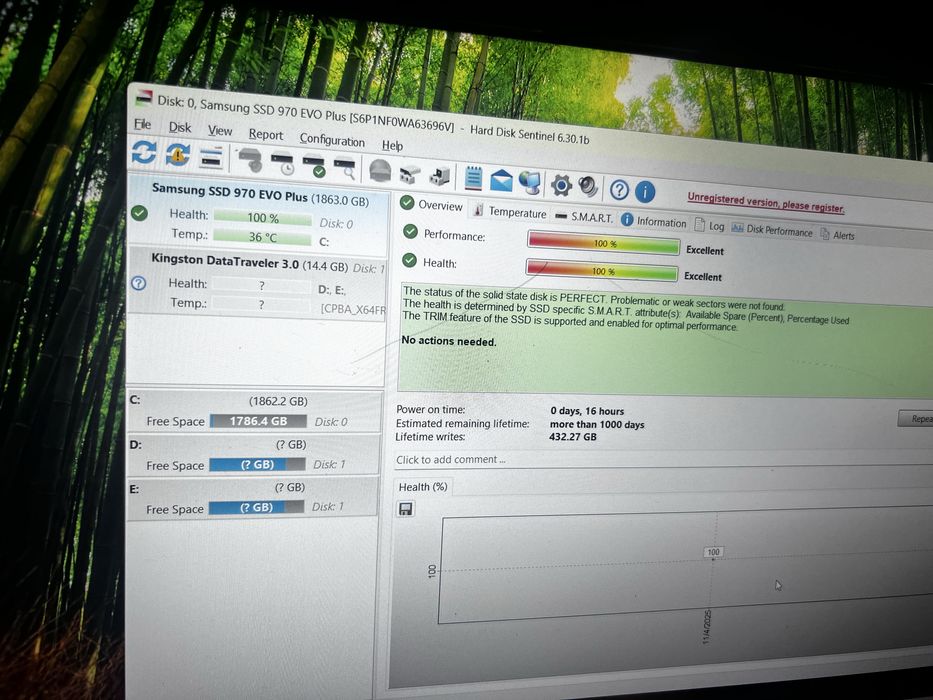Image resolution: width=933 pixels, height=700 pixels.
Task: Click the disk with clock toolbar icon
Action: [x=282, y=164]
